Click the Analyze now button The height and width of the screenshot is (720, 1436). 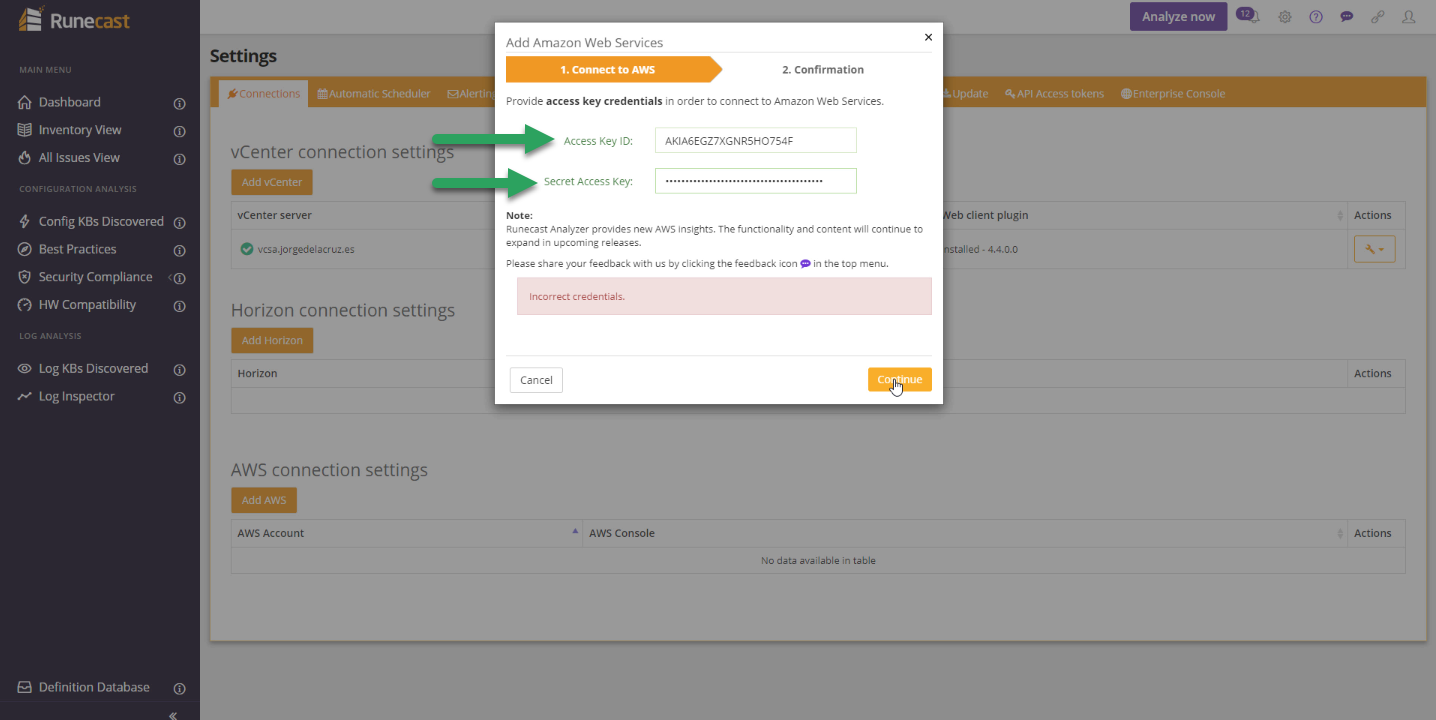point(1178,16)
